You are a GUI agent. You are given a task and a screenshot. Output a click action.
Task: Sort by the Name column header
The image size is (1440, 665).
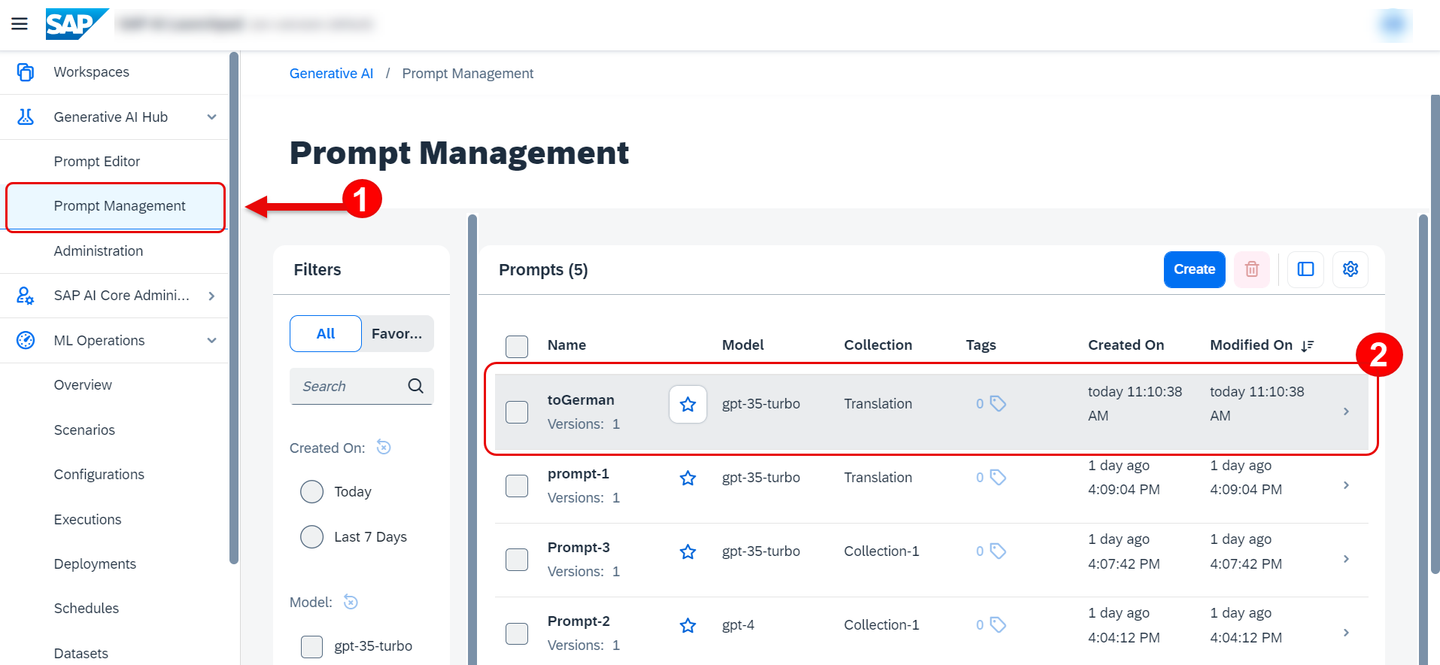567,345
